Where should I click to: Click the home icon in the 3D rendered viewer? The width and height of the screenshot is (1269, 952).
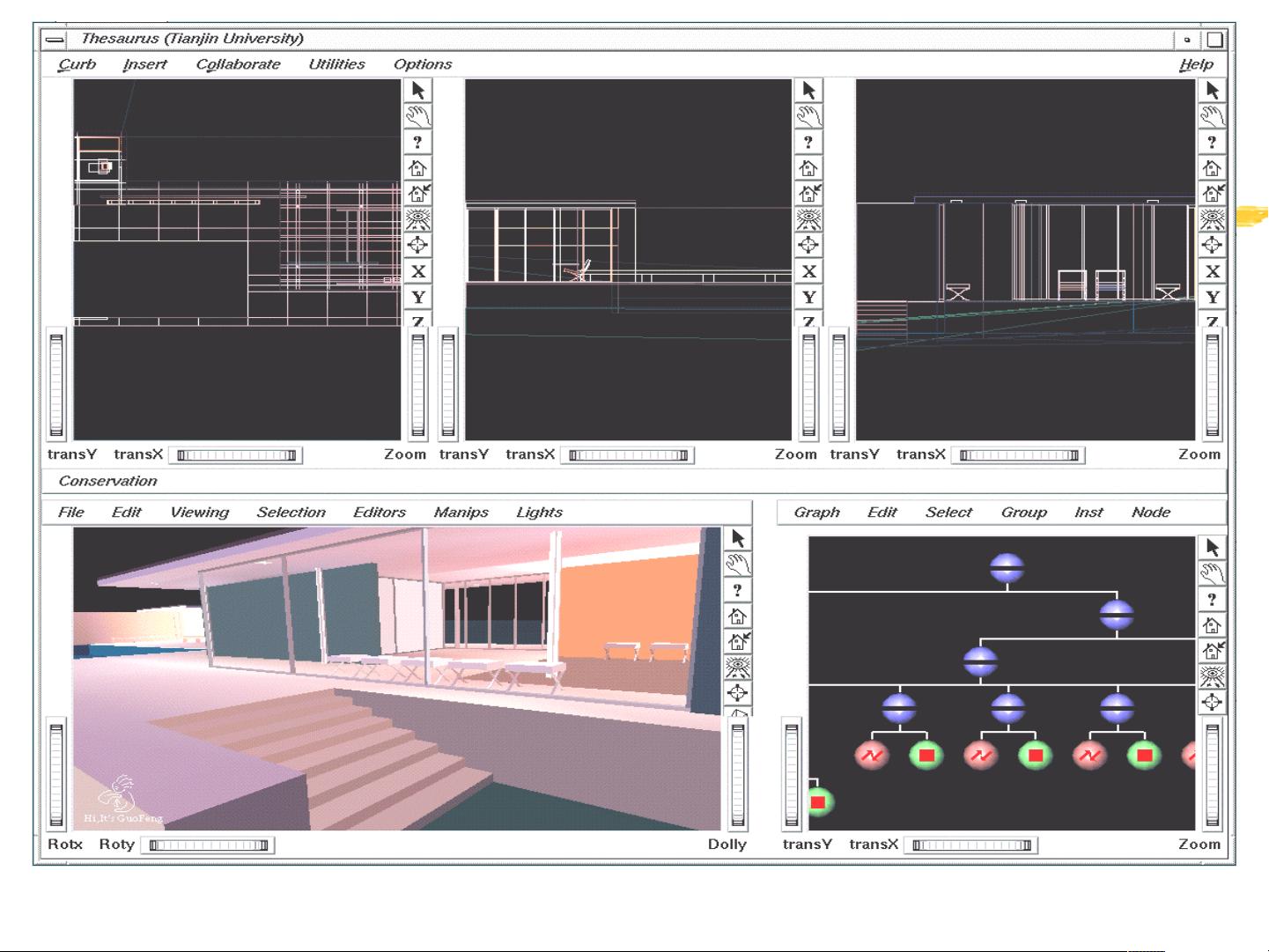click(x=737, y=616)
